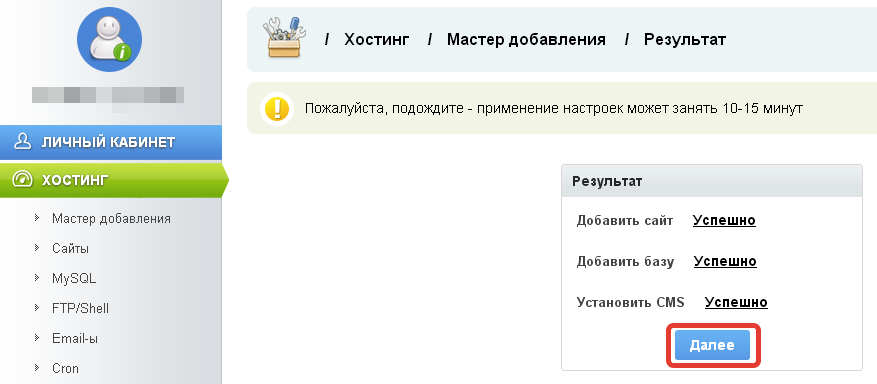Click the toolbox icon in the breadcrumb
This screenshot has height=384, width=877.
[285, 37]
